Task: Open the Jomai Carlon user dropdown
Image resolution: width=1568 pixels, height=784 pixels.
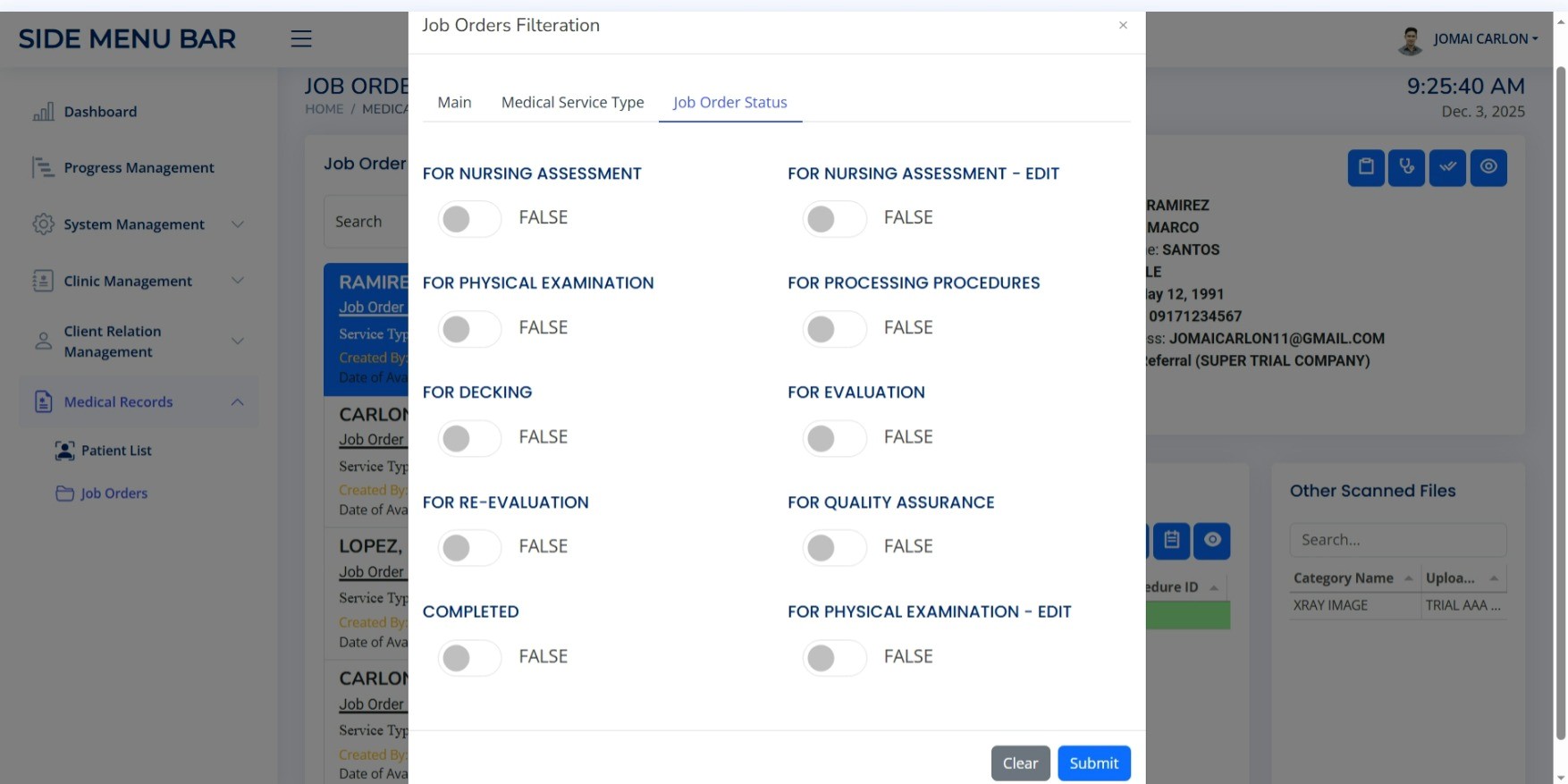Action: [1485, 38]
